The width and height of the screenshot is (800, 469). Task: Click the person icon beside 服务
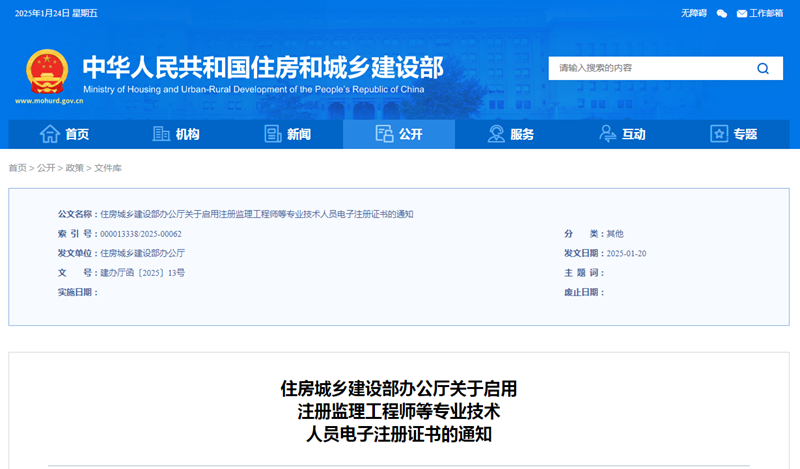pyautogui.click(x=495, y=135)
